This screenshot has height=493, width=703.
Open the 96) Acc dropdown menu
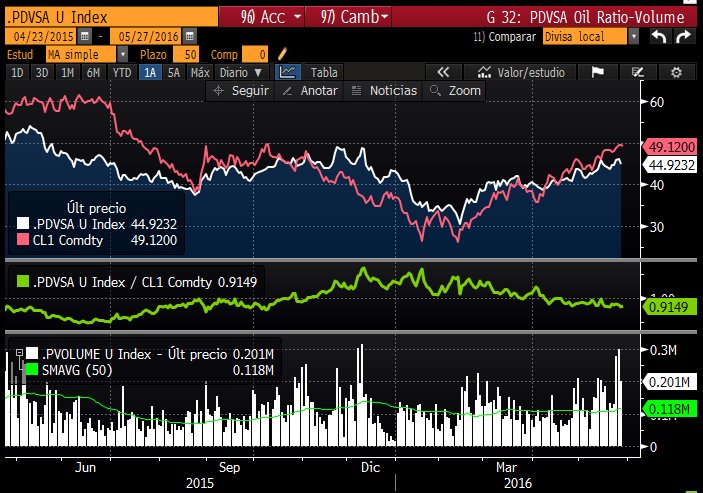point(262,17)
